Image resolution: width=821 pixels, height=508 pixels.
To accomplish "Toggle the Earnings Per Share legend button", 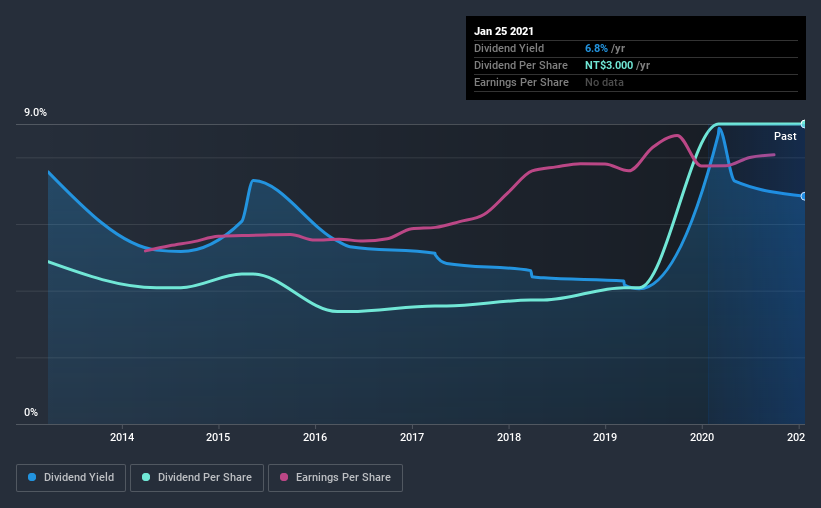I will pyautogui.click(x=335, y=478).
